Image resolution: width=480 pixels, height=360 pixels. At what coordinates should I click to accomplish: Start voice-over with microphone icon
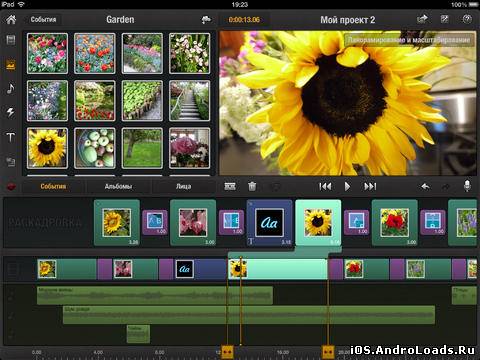click(x=467, y=186)
